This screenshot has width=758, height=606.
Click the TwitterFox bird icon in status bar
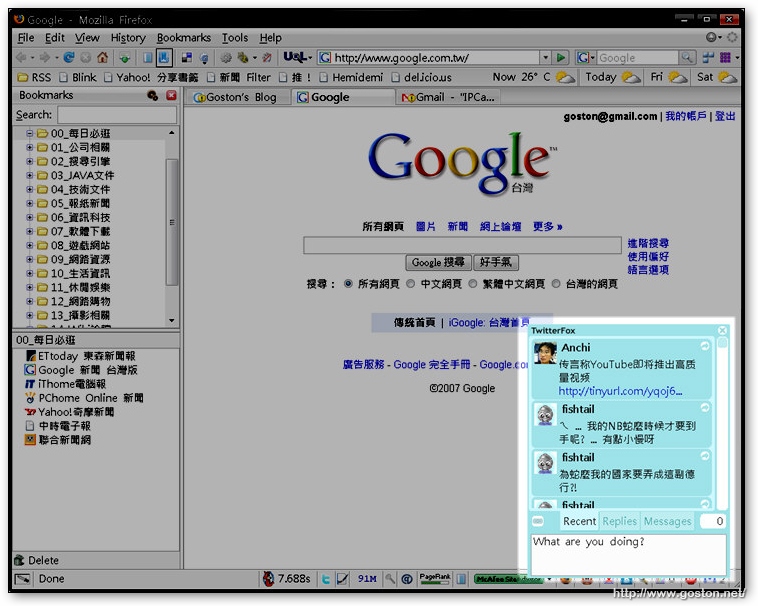pyautogui.click(x=326, y=578)
